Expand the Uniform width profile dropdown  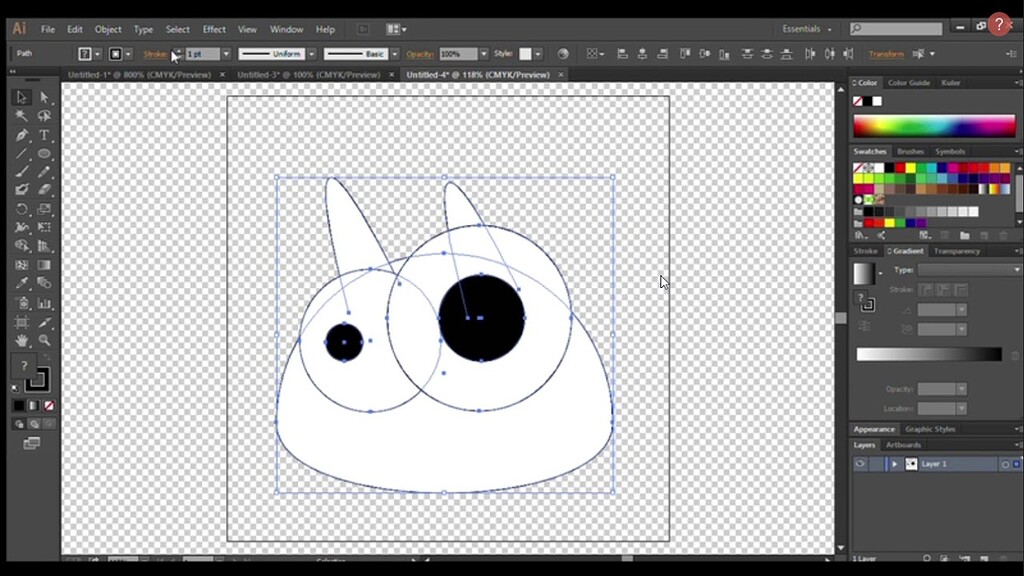coord(311,53)
